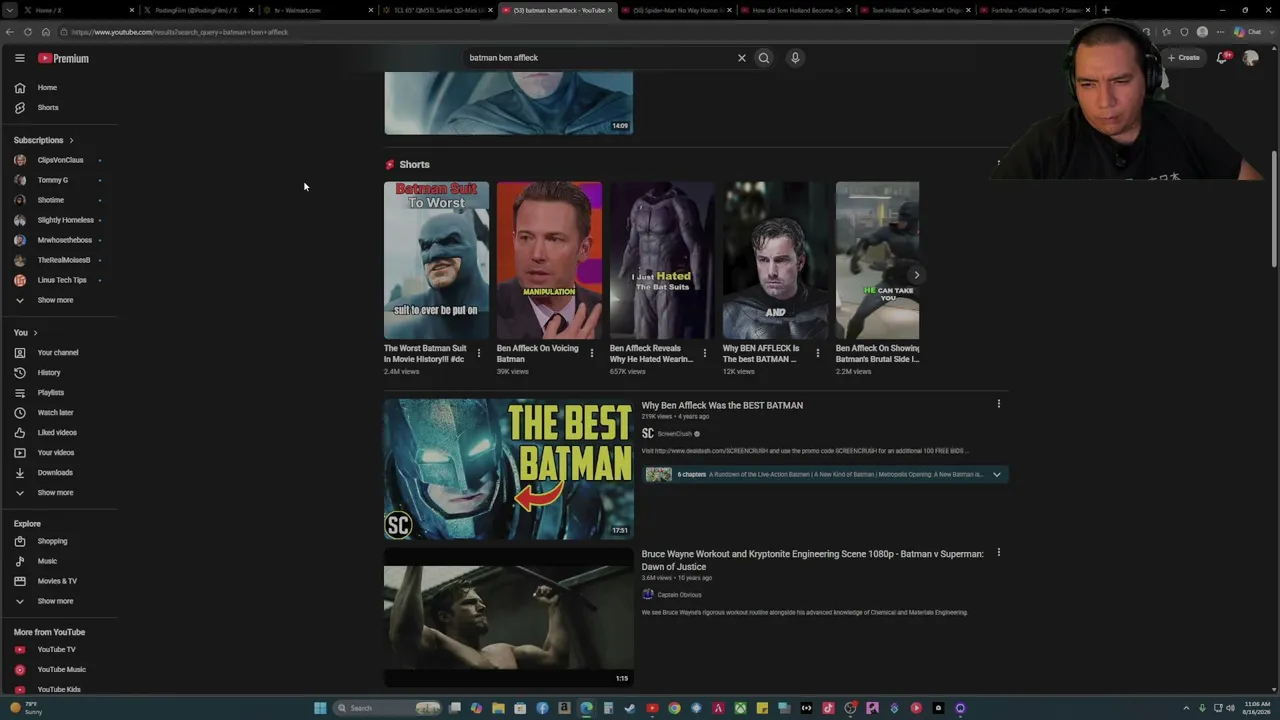Open the Subscriptions section header
The height and width of the screenshot is (720, 1280).
coord(43,140)
